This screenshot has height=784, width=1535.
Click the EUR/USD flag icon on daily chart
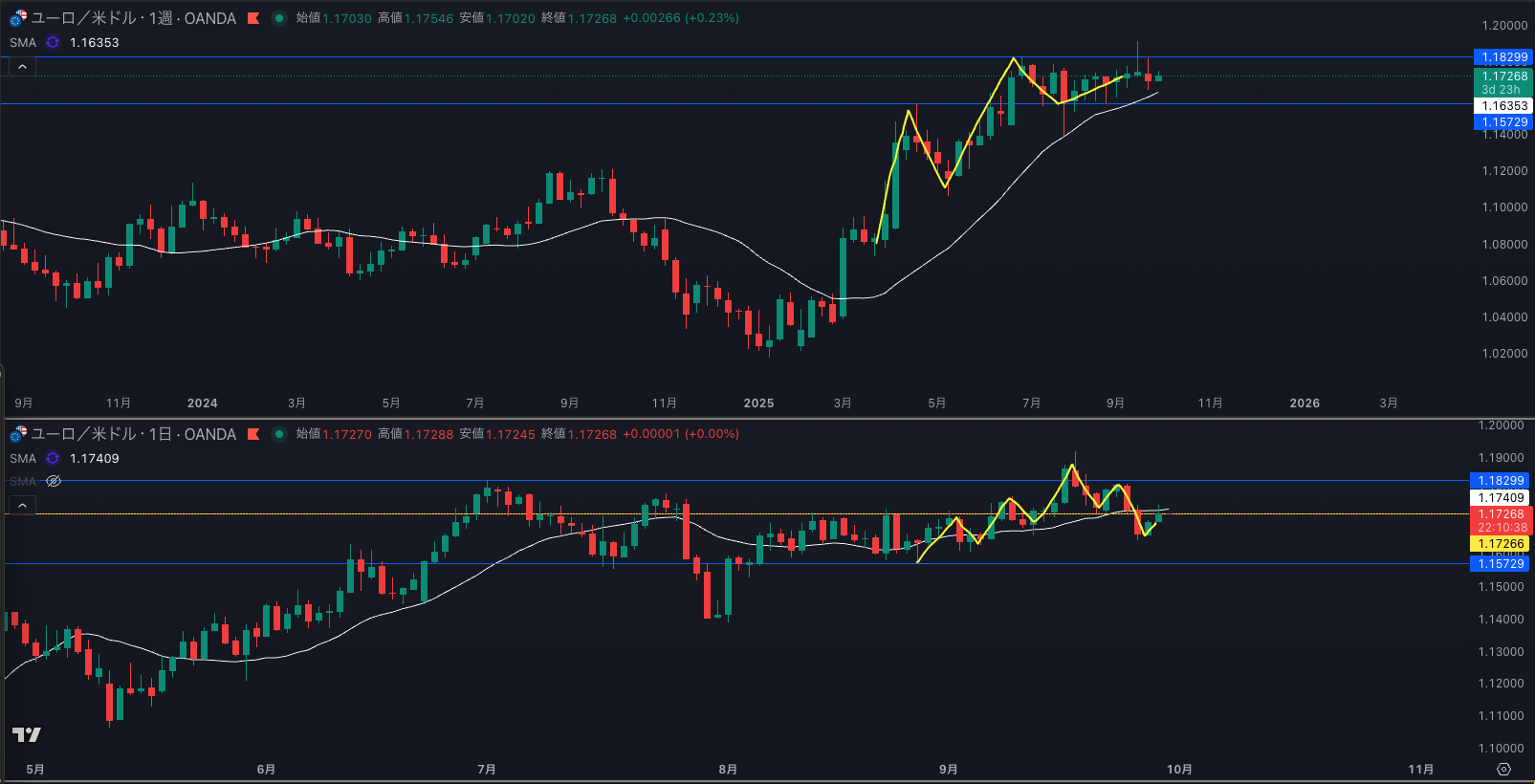[18, 434]
